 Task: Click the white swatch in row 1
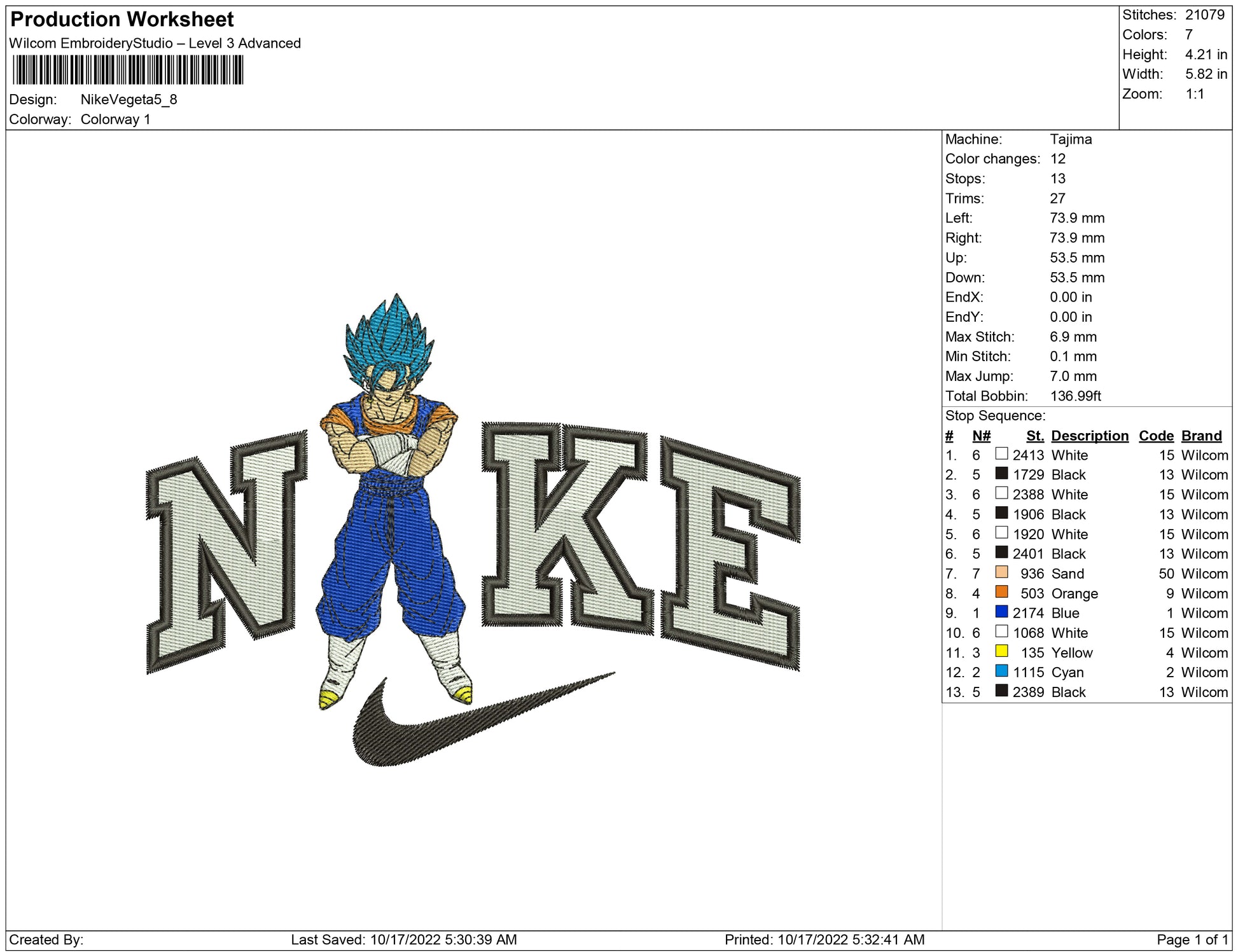pos(1001,454)
